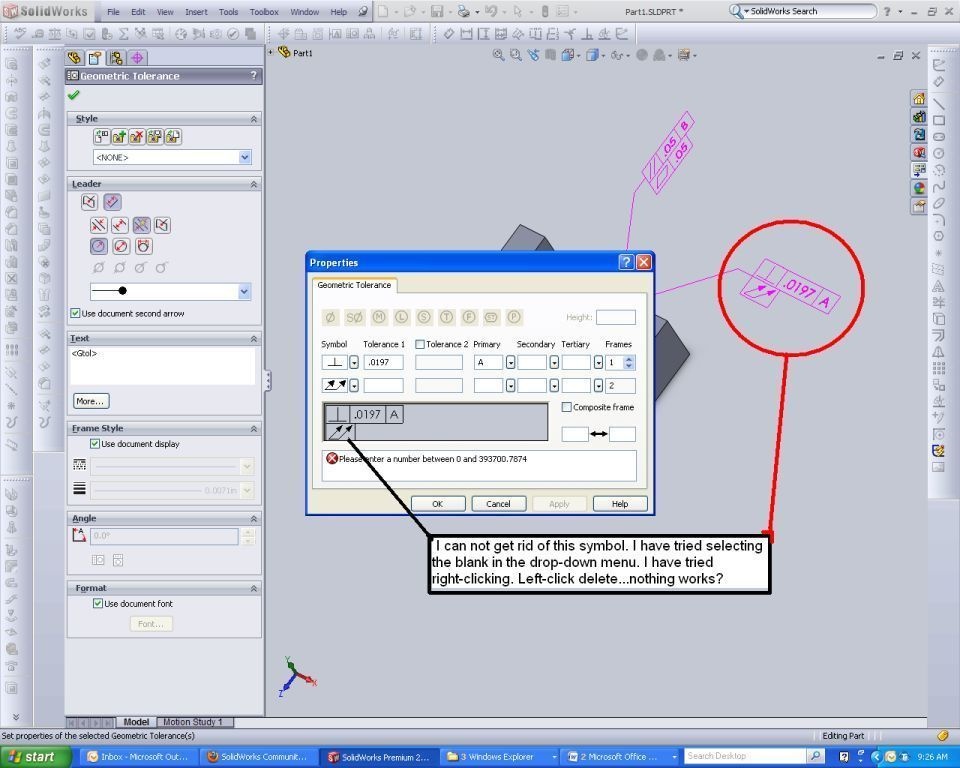
Task: Click the Load Style icon
Action: point(173,137)
